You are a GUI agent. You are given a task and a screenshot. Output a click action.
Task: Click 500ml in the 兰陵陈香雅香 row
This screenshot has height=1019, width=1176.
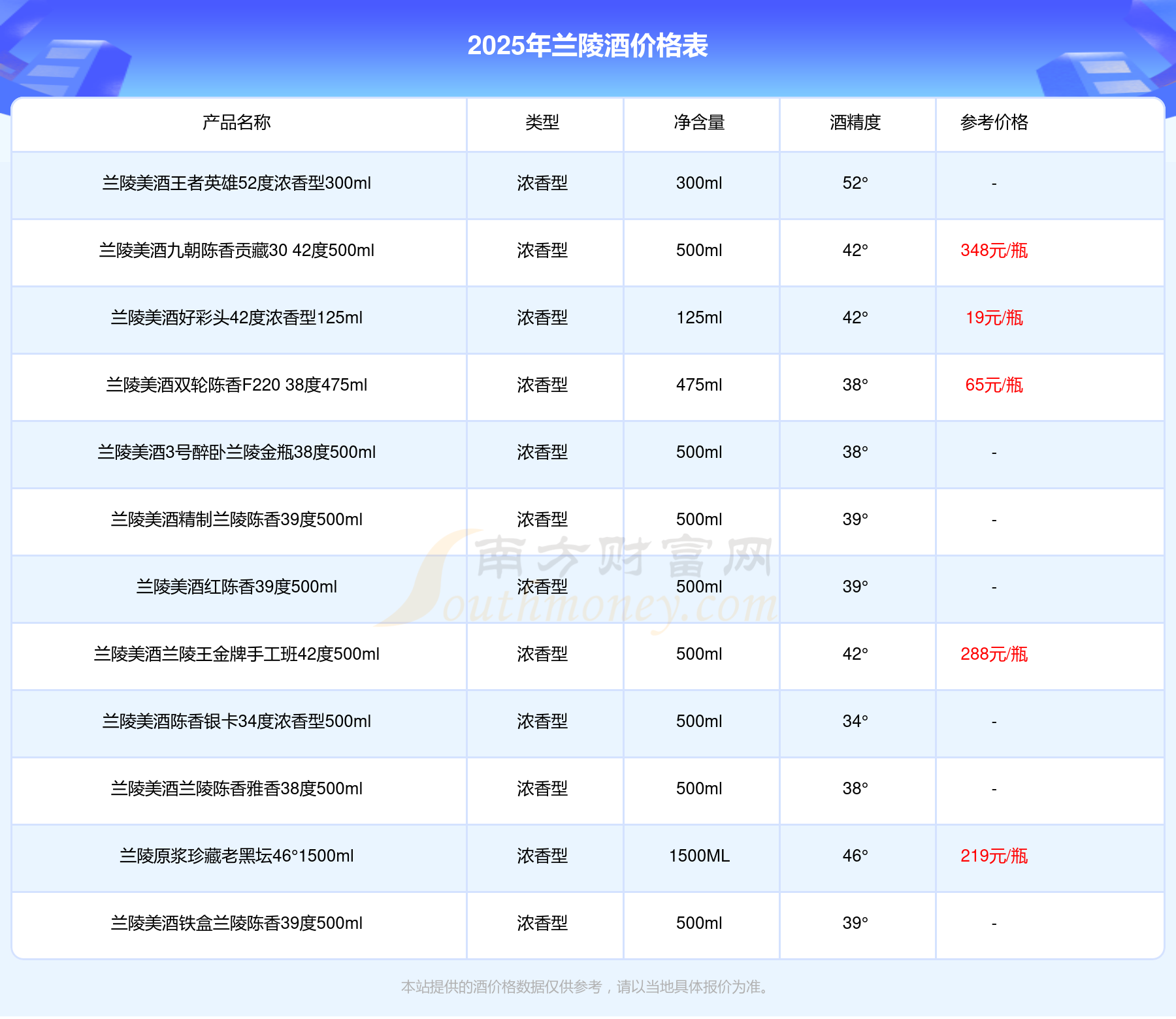coord(699,788)
